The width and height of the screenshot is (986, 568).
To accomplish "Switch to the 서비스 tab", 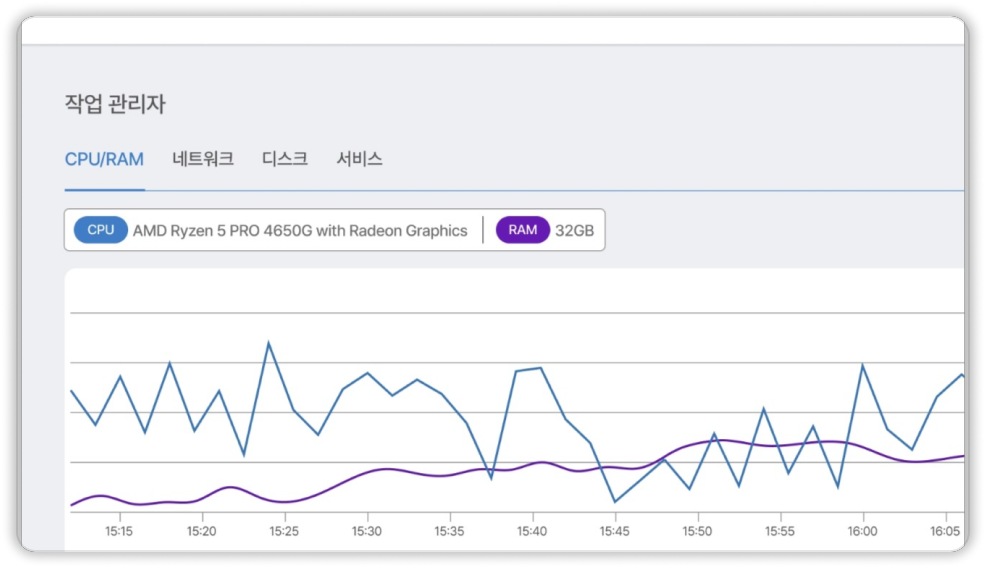I will [360, 159].
